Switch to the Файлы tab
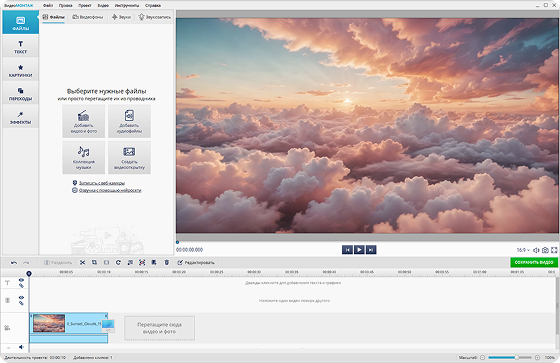560x363 pixels. (54, 17)
